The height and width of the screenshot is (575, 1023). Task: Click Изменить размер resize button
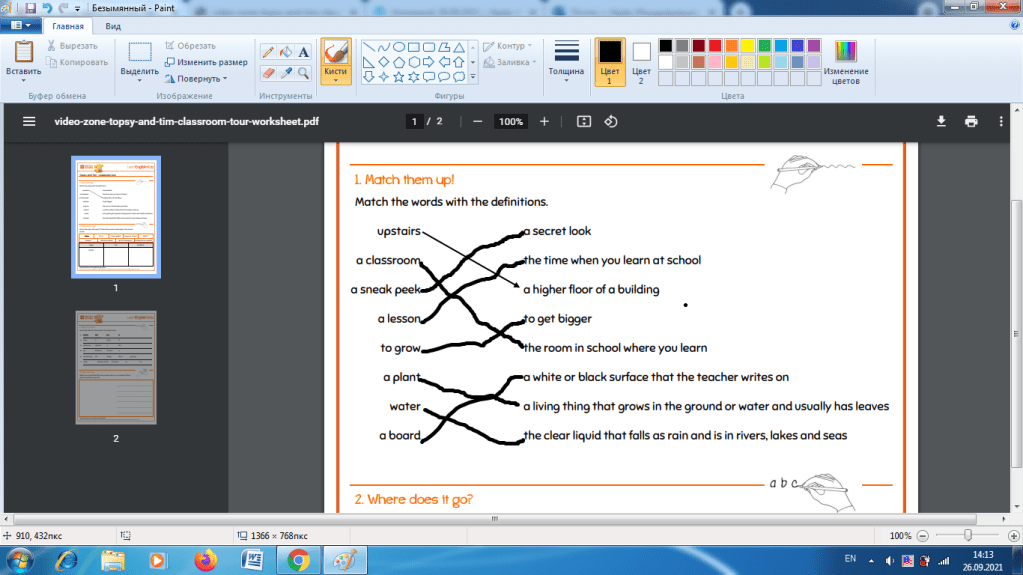(x=205, y=62)
